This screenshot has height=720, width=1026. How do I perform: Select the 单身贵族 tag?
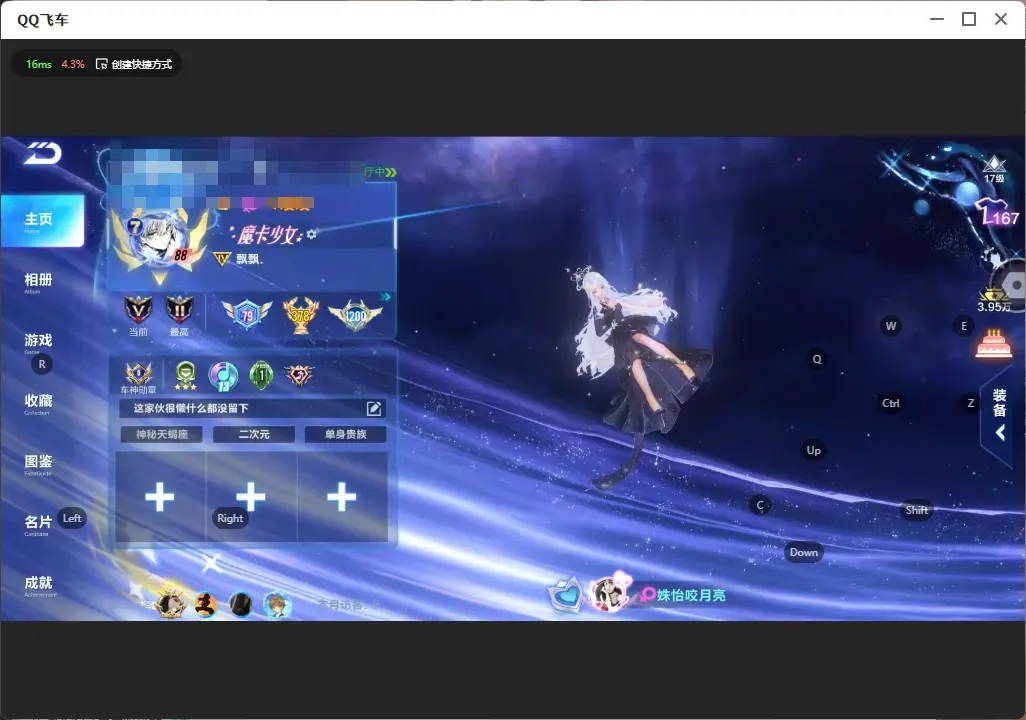click(345, 435)
